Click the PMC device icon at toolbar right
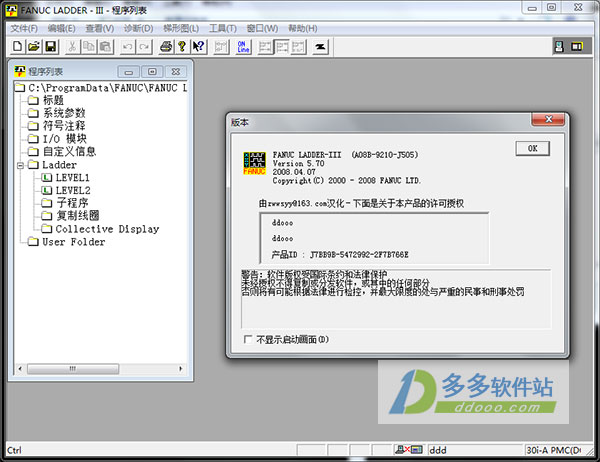The height and width of the screenshot is (462, 600). [560, 46]
